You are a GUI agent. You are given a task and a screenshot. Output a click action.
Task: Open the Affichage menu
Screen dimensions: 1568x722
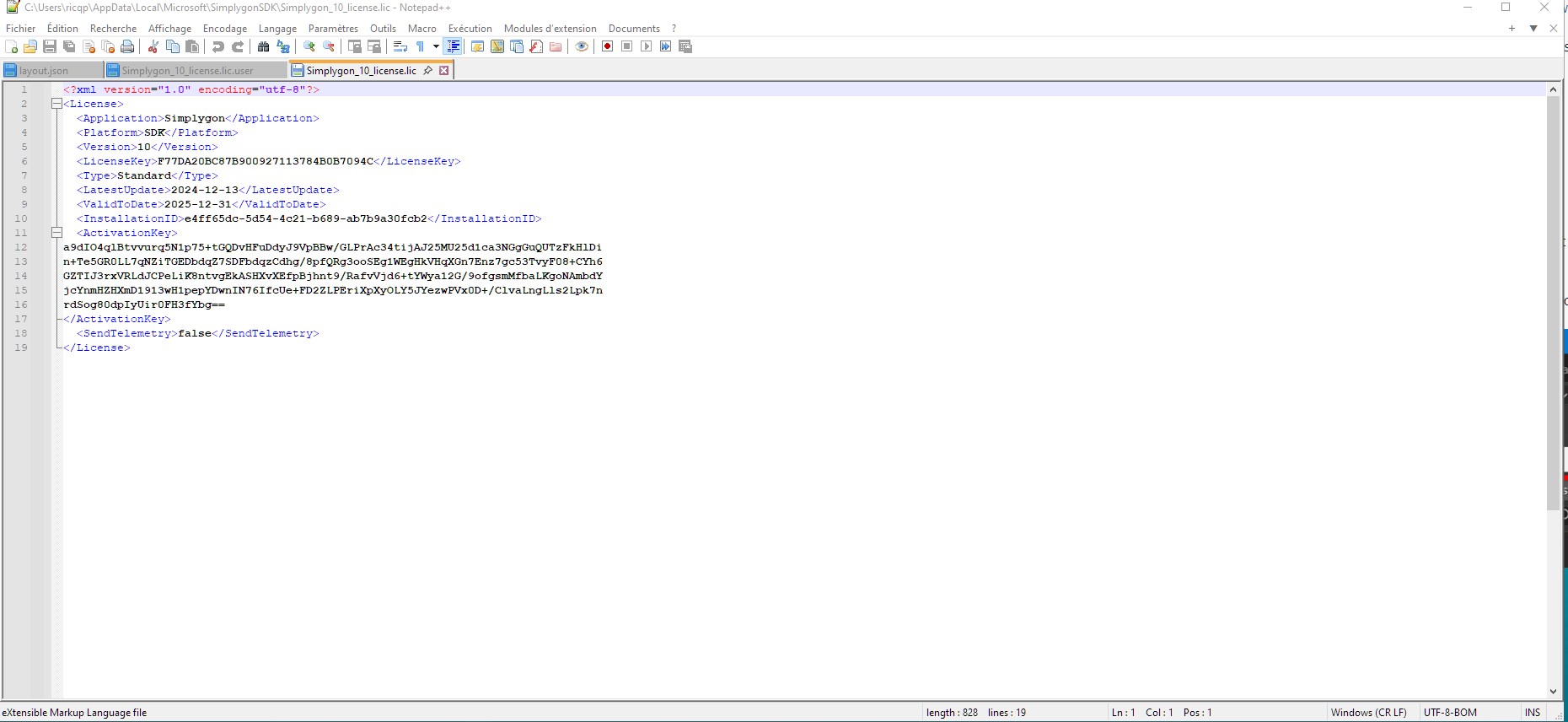coord(169,29)
